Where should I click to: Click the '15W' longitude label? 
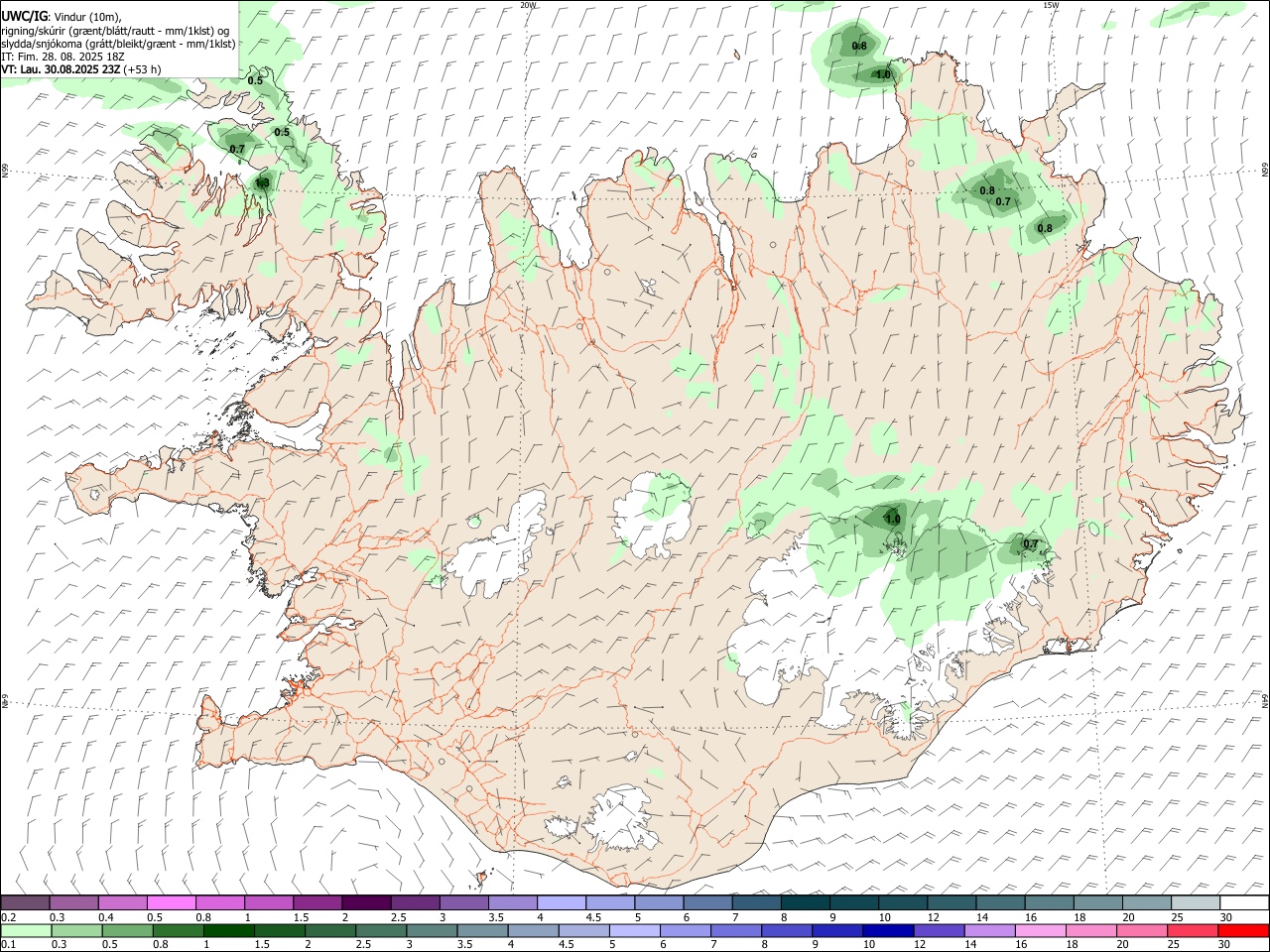coord(1051,5)
